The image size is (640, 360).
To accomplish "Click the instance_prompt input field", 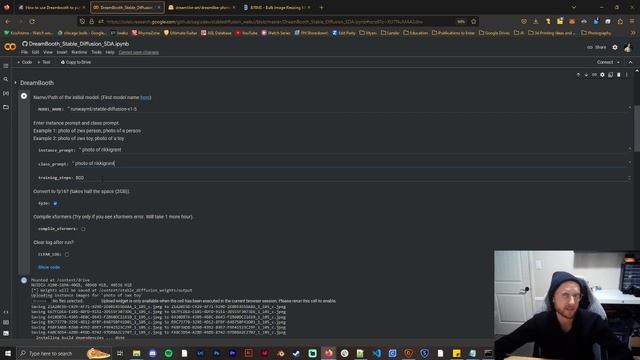I will tap(355, 150).
